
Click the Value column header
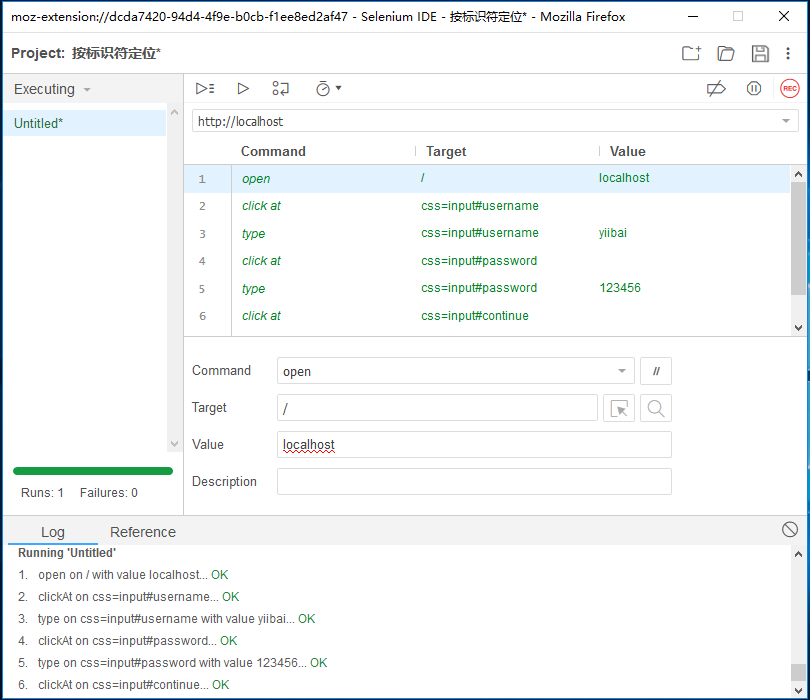coord(627,151)
